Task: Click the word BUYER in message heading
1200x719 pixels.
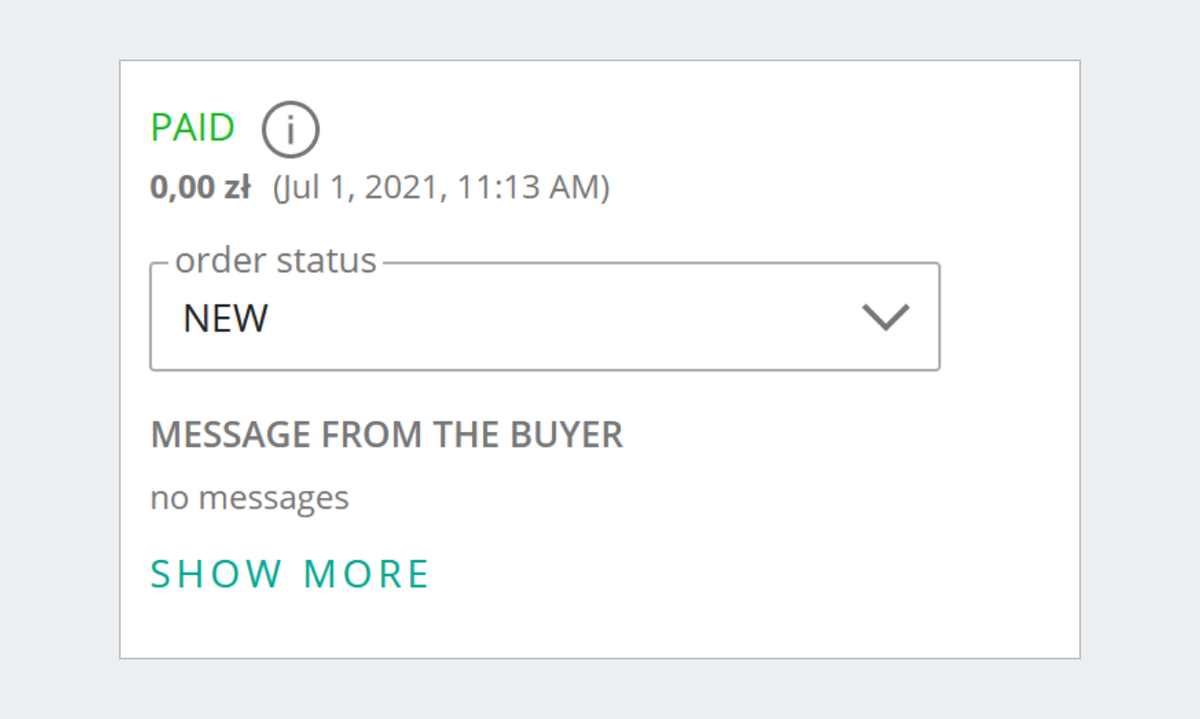Action: (x=567, y=435)
